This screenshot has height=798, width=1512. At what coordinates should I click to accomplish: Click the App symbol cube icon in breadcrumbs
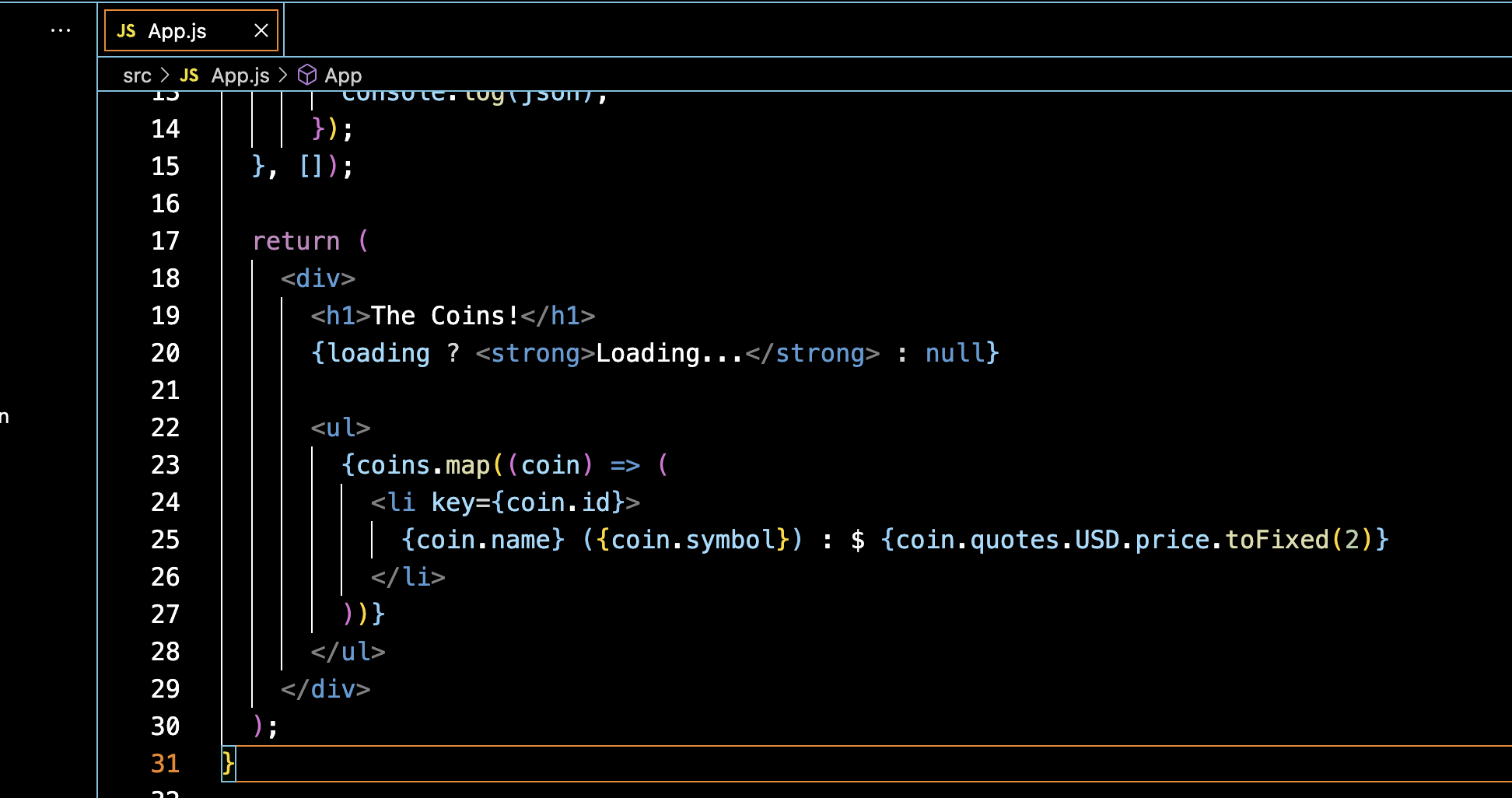tap(306, 75)
